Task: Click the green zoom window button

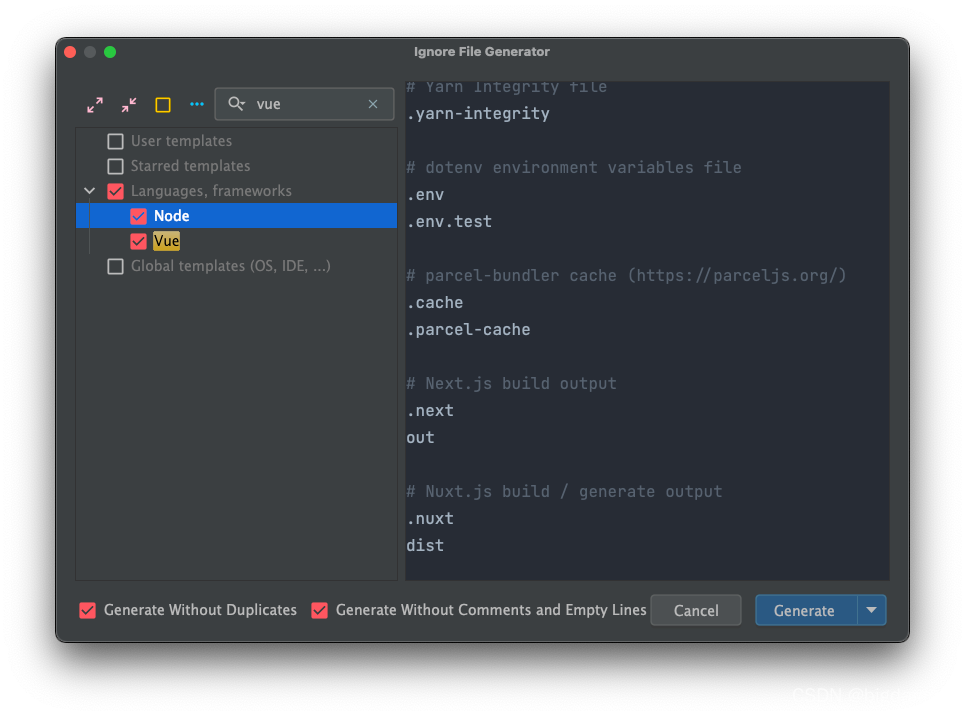Action: tap(110, 52)
